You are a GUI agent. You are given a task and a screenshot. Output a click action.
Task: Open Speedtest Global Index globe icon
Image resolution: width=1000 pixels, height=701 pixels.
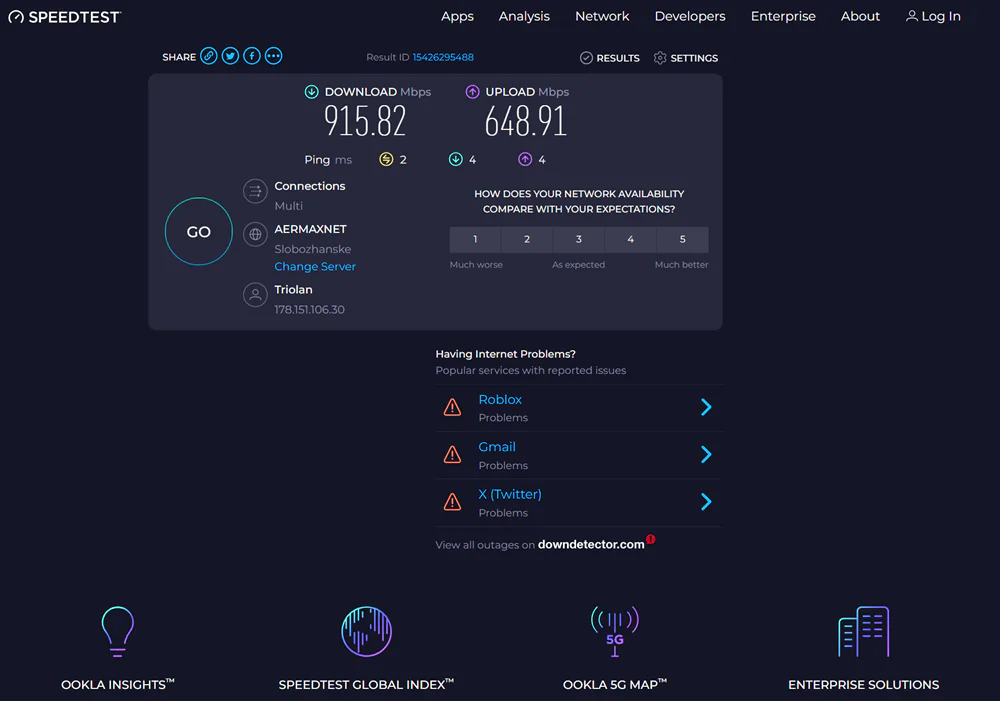[x=366, y=631]
